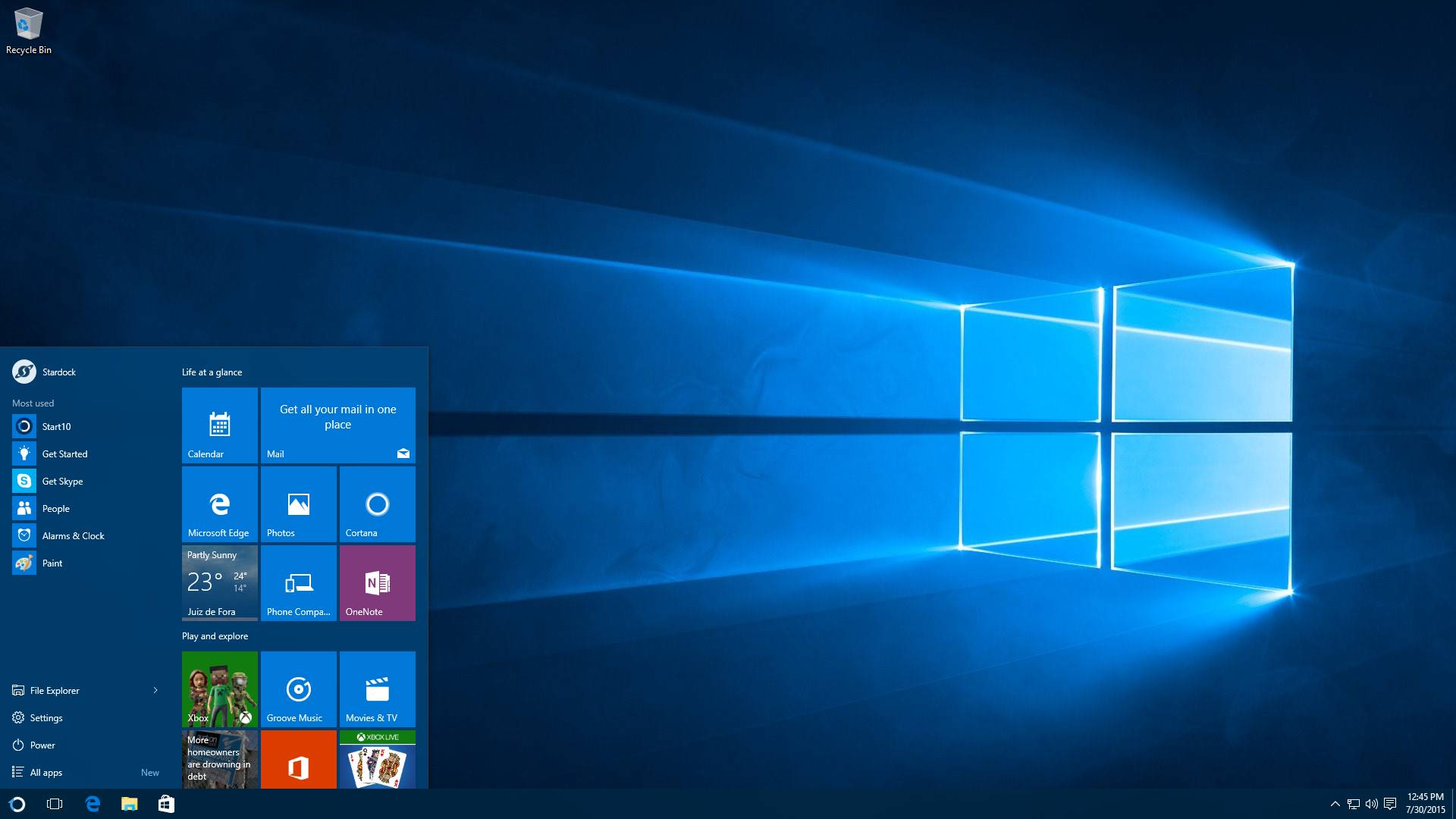Open the OneNote tile
Image resolution: width=1456 pixels, height=819 pixels.
point(377,582)
